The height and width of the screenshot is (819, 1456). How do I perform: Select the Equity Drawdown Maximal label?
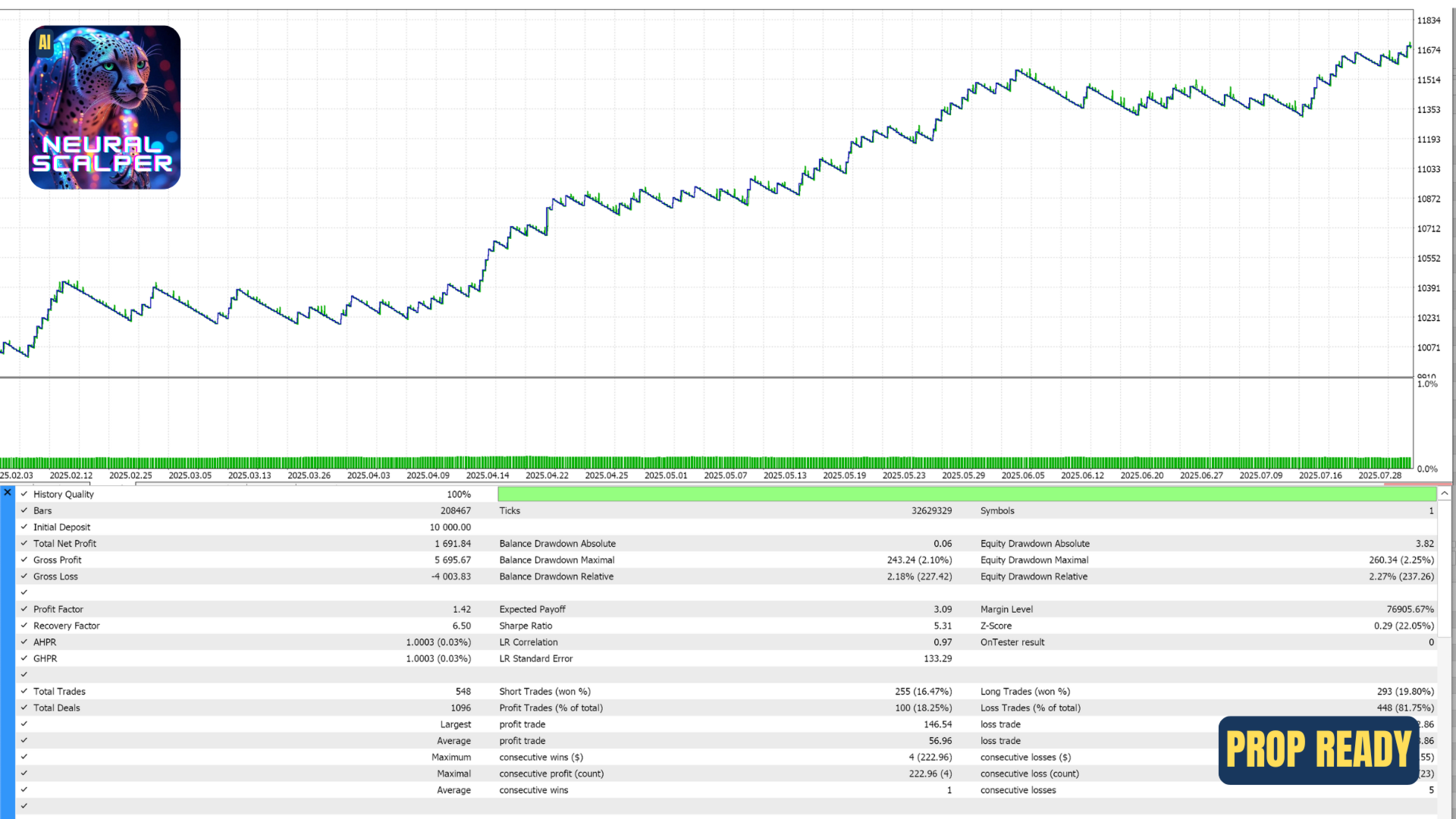point(1034,560)
